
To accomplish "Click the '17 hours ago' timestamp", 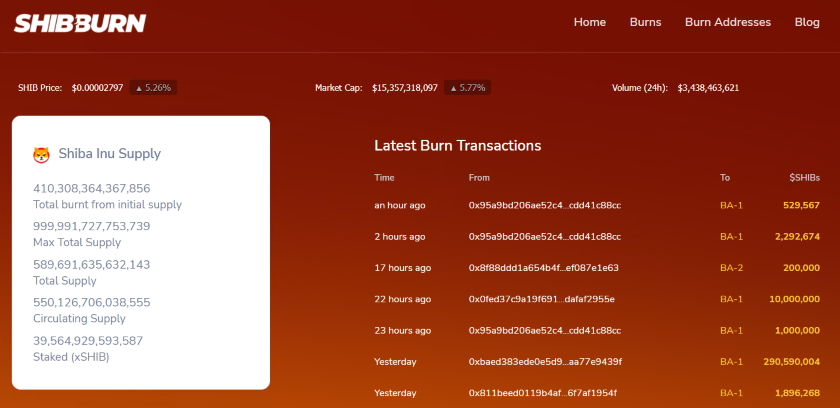I will 402,268.
